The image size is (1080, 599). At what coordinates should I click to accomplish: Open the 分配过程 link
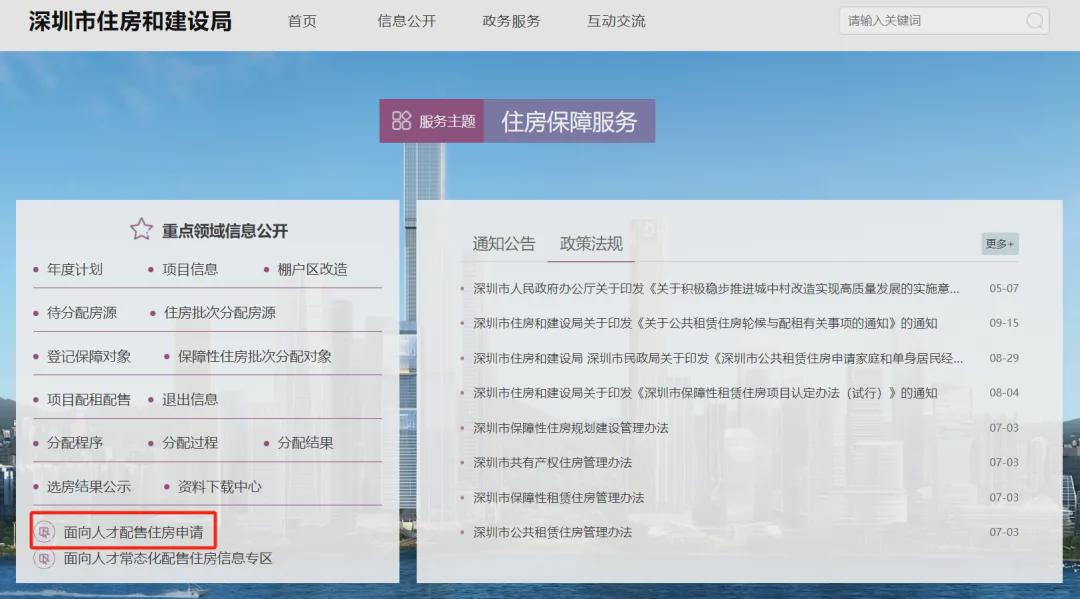click(189, 443)
